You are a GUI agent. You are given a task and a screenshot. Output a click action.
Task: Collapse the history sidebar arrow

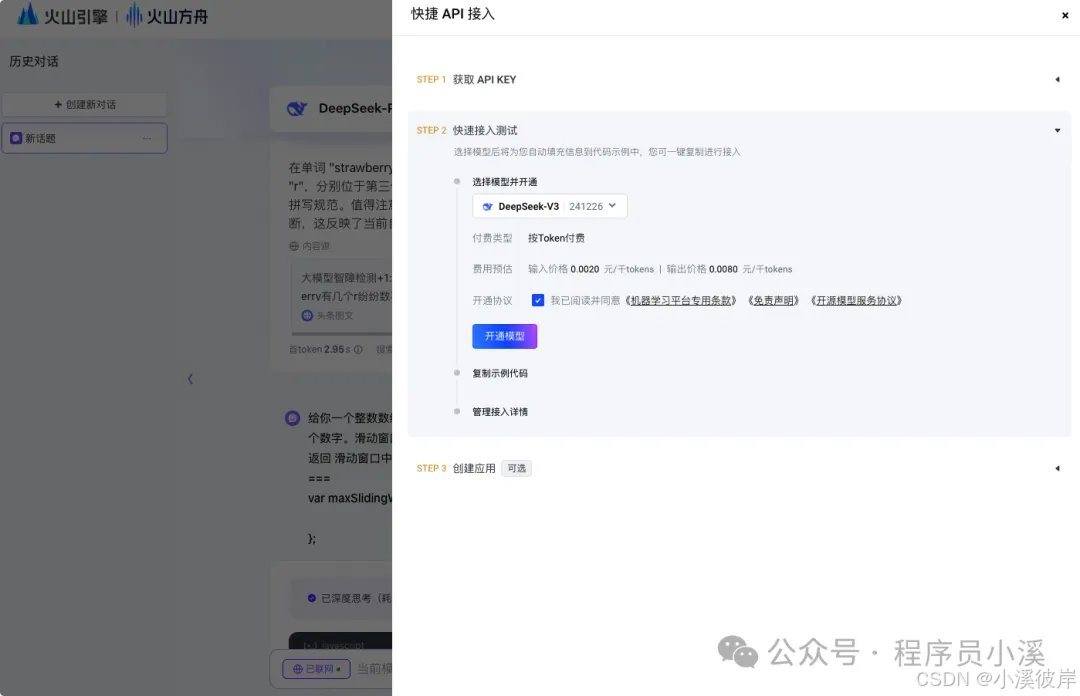pos(190,379)
